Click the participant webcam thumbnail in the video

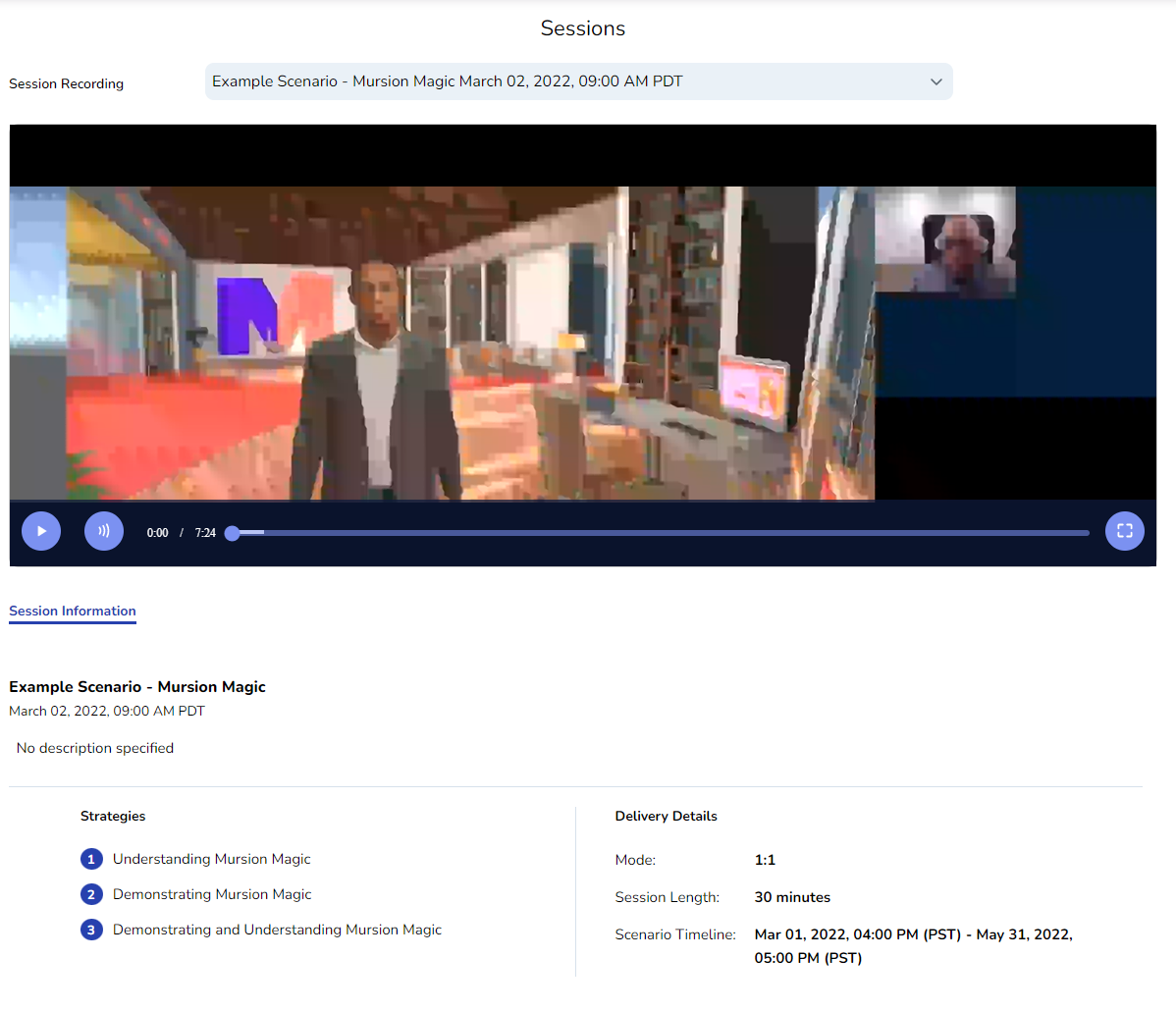tap(944, 241)
